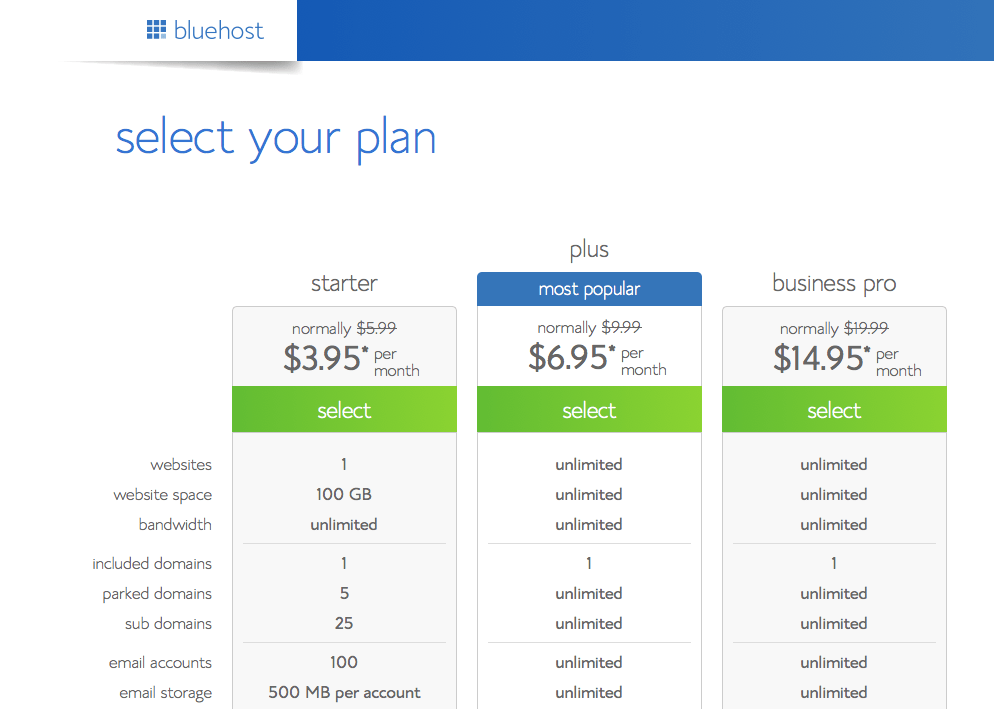
Task: Select the plus plan
Action: (x=589, y=410)
